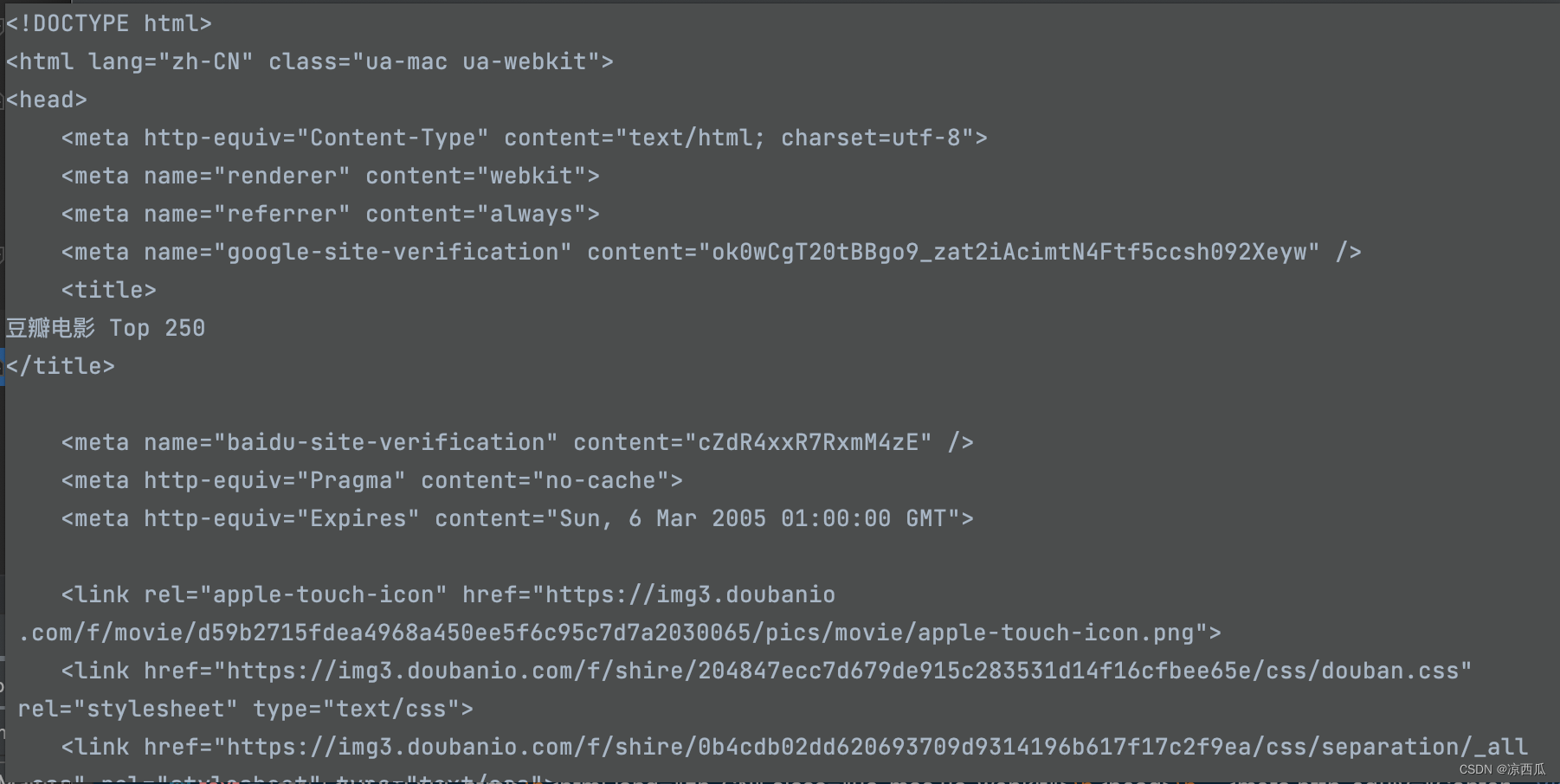
Task: Click rel="stylesheet" type="text/css" line
Action: (245, 709)
